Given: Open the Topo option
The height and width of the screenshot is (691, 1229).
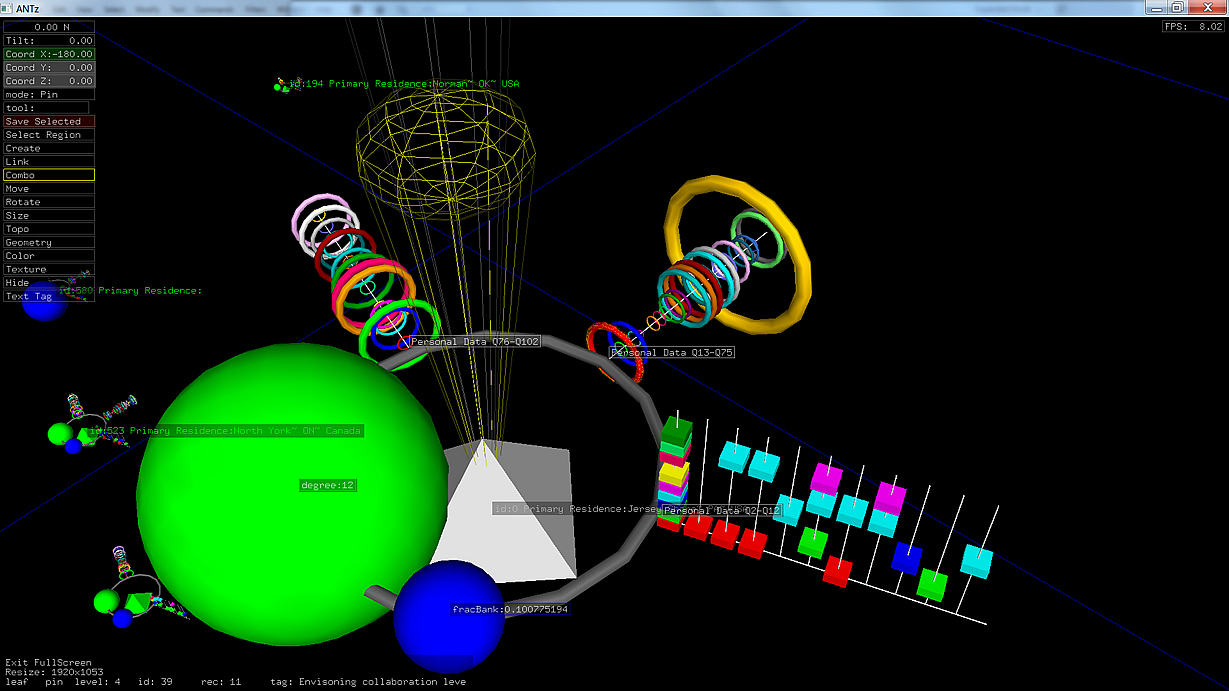Looking at the screenshot, I should (49, 229).
